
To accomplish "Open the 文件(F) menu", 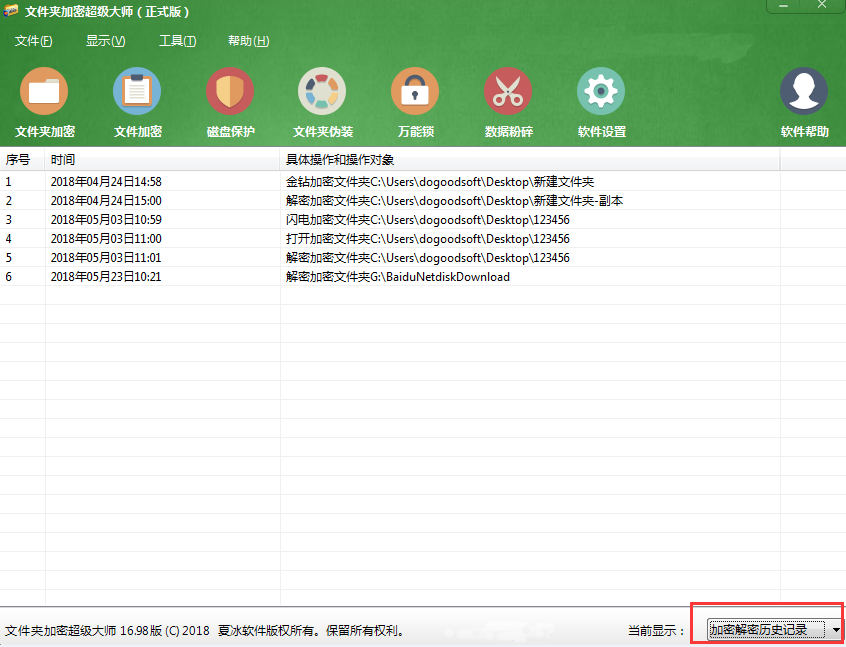I will pyautogui.click(x=33, y=41).
